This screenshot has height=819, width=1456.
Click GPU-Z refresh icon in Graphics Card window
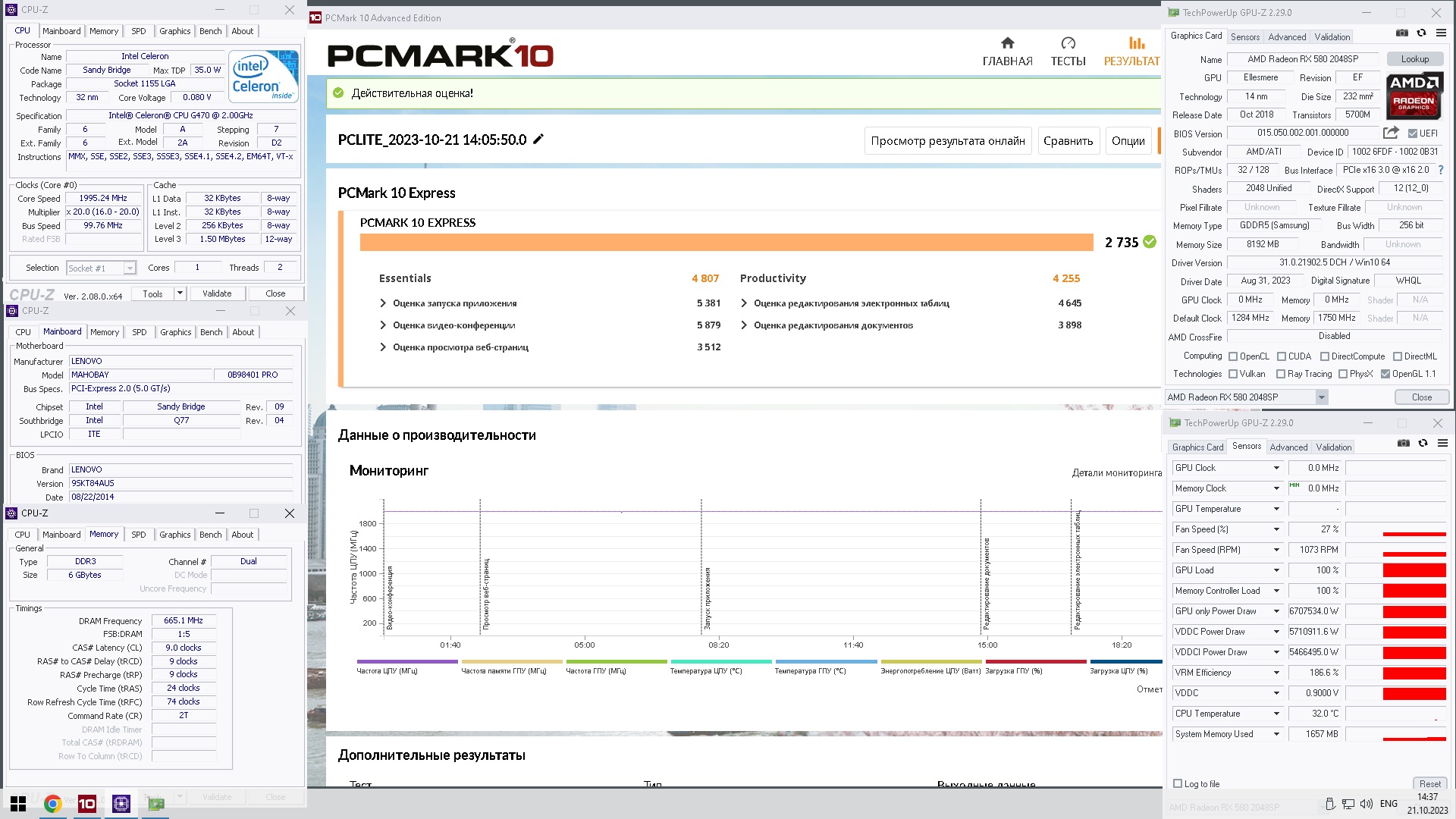pyautogui.click(x=1422, y=33)
